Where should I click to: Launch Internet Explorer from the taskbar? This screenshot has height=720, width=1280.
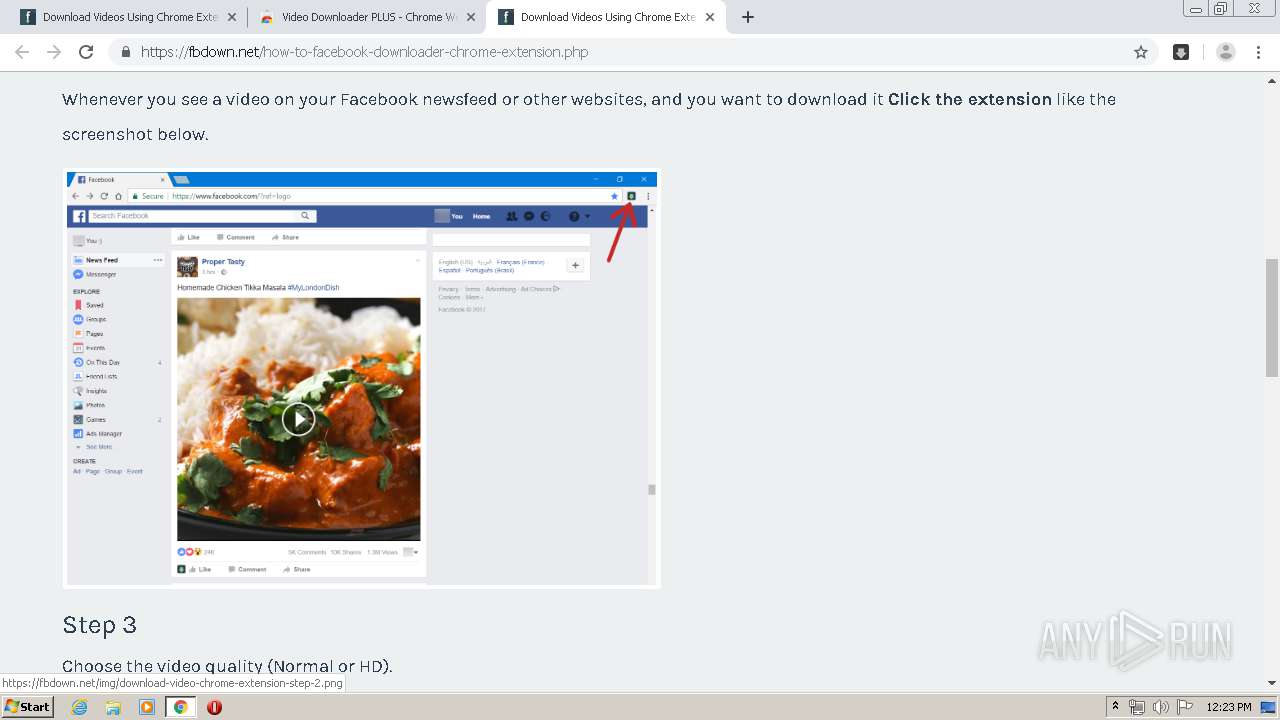coord(79,707)
